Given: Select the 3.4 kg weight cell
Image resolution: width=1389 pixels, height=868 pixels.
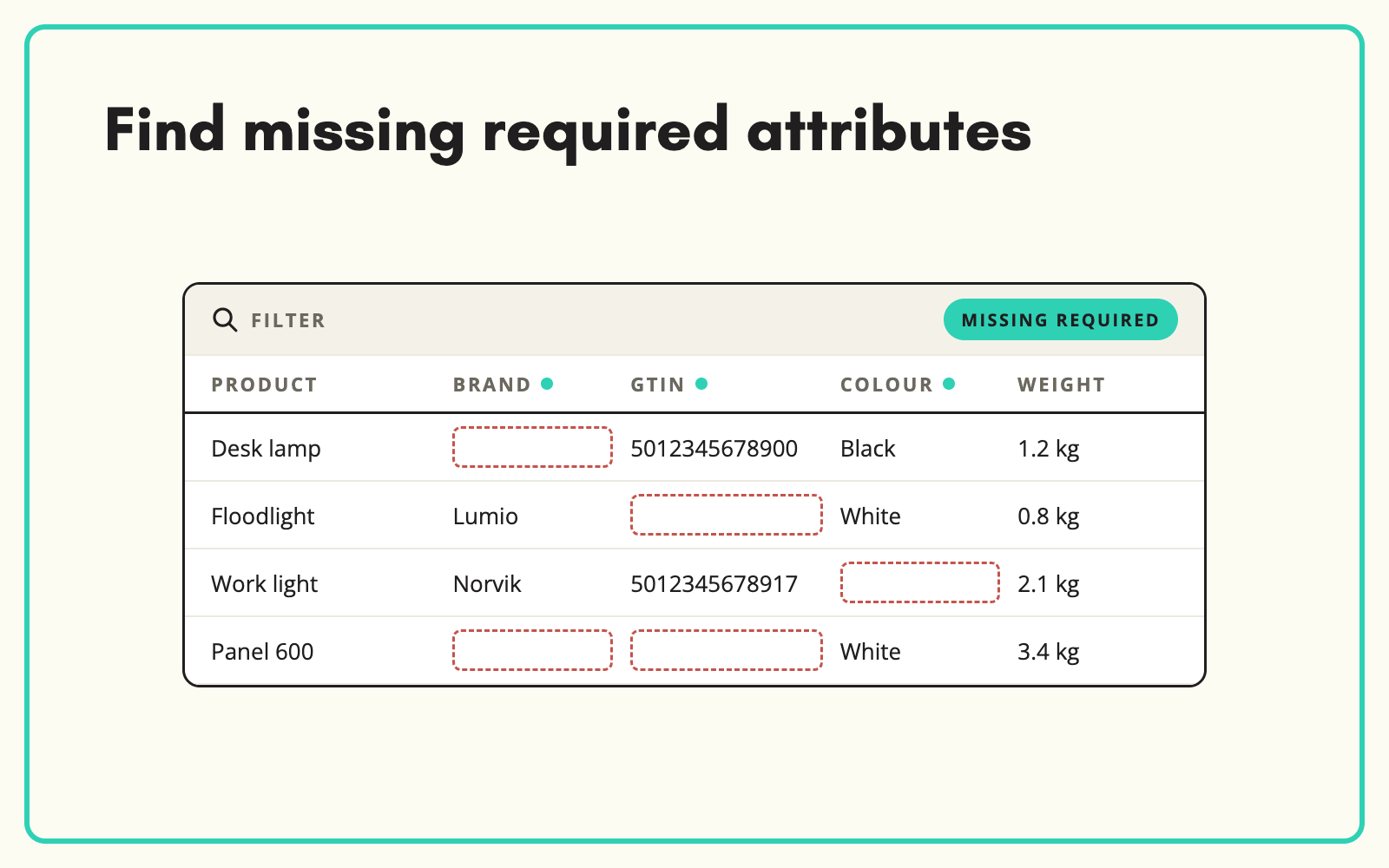Looking at the screenshot, I should pyautogui.click(x=1048, y=652).
